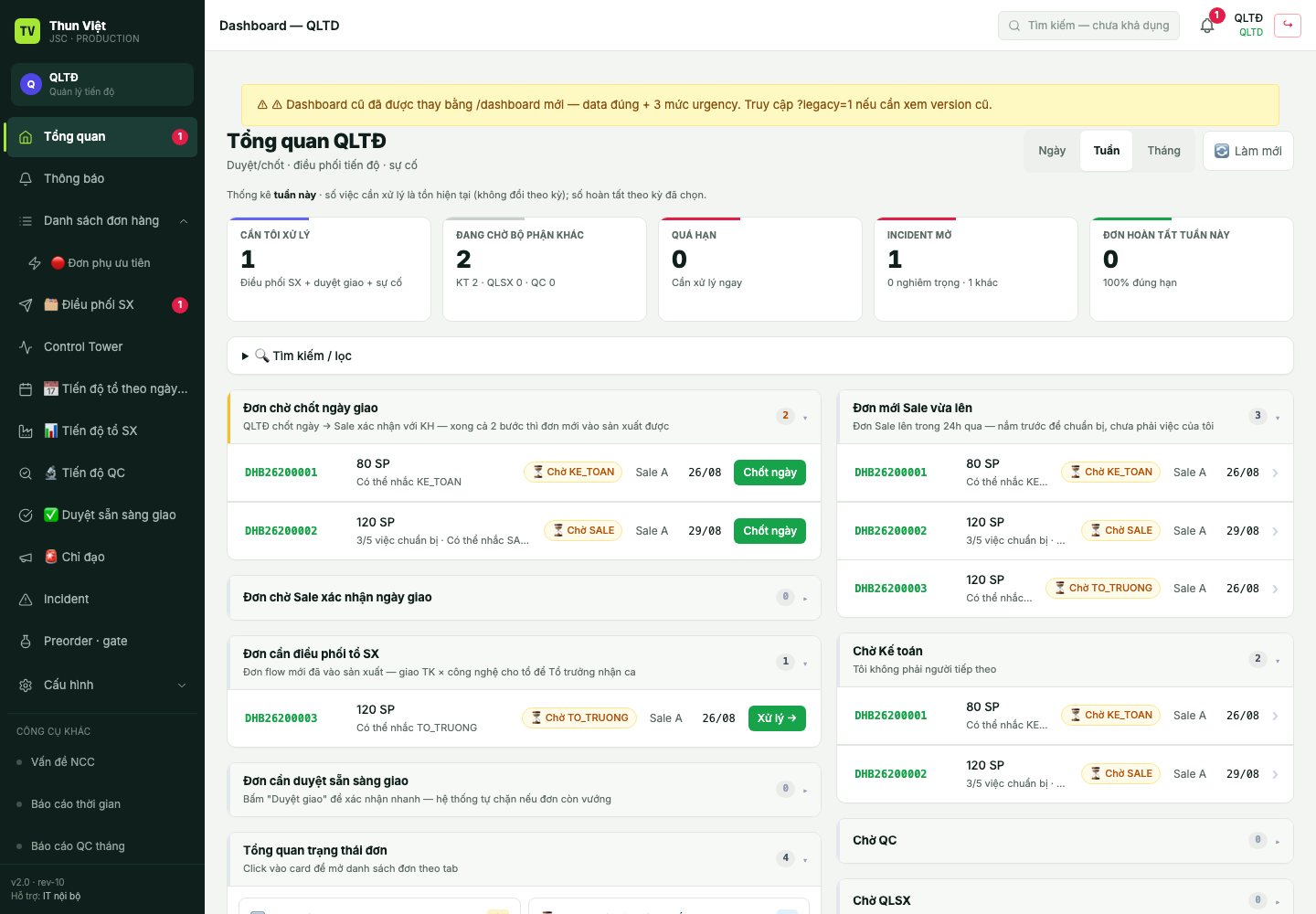
Task: Open Báo cáo thời gian in sidebar
Action: click(x=102, y=804)
